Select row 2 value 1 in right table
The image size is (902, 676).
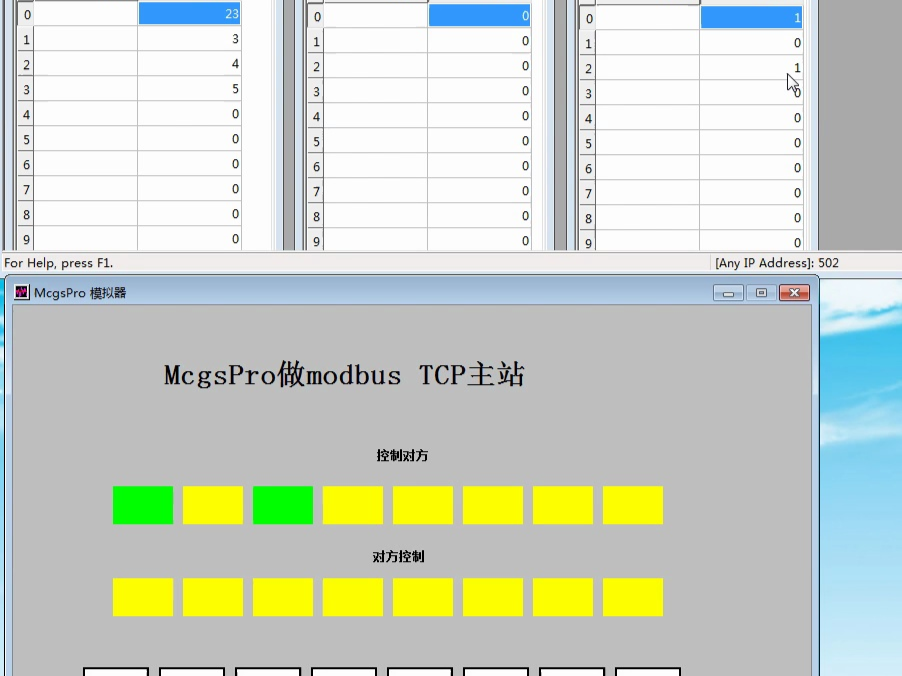click(751, 68)
